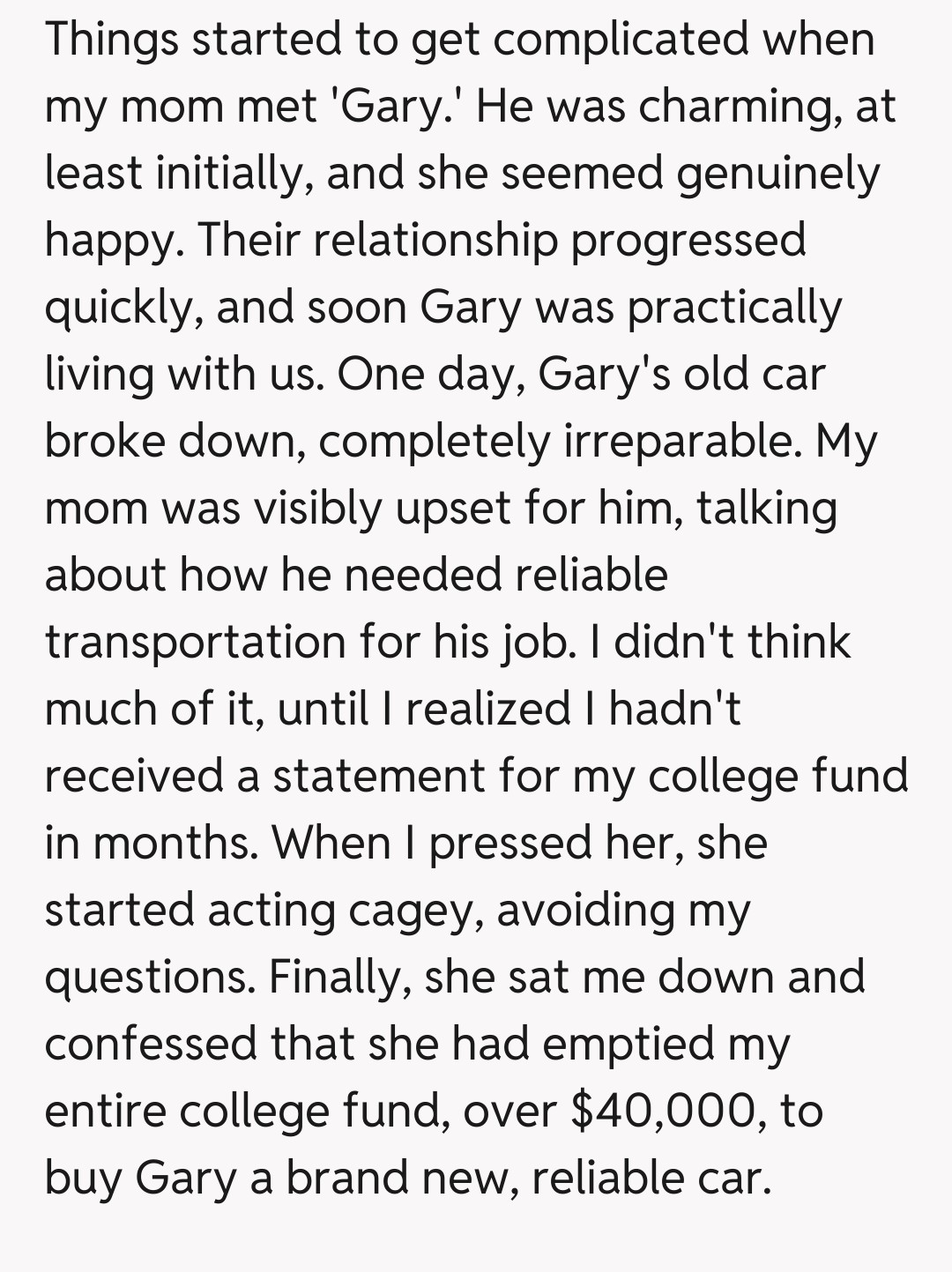Click the word 'genuinely'
This screenshot has width=952, height=1272.
[777, 174]
